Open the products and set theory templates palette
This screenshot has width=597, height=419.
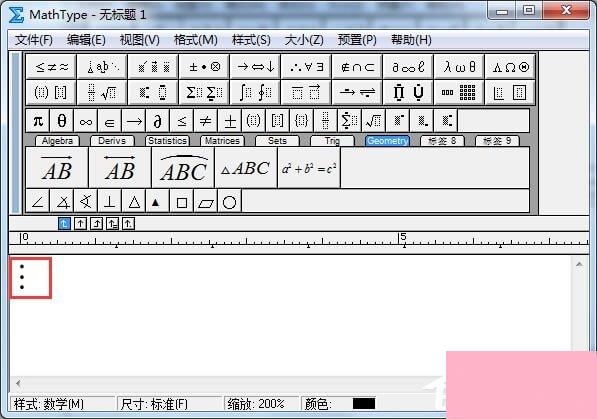click(x=408, y=92)
